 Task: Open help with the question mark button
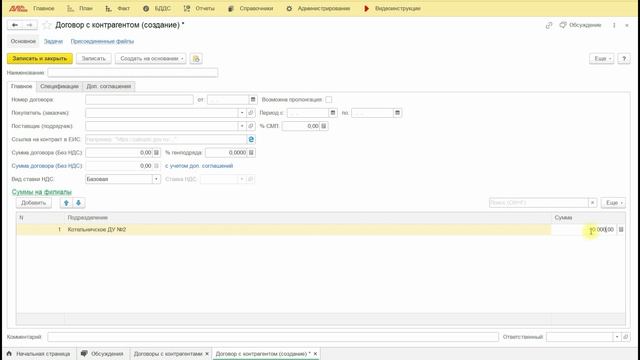[x=624, y=59]
